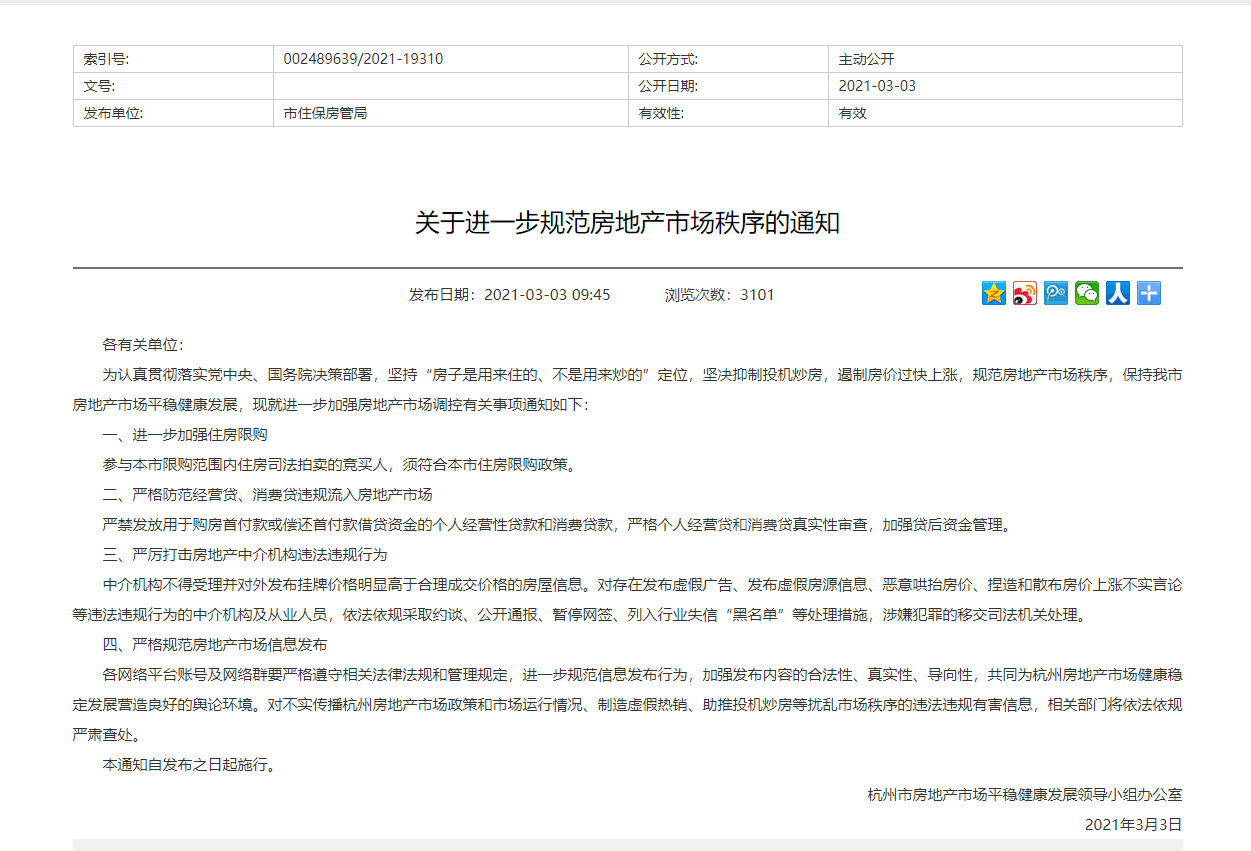Click heading 三、严厉打击房地产中介机构违法违规行为

click(x=244, y=554)
